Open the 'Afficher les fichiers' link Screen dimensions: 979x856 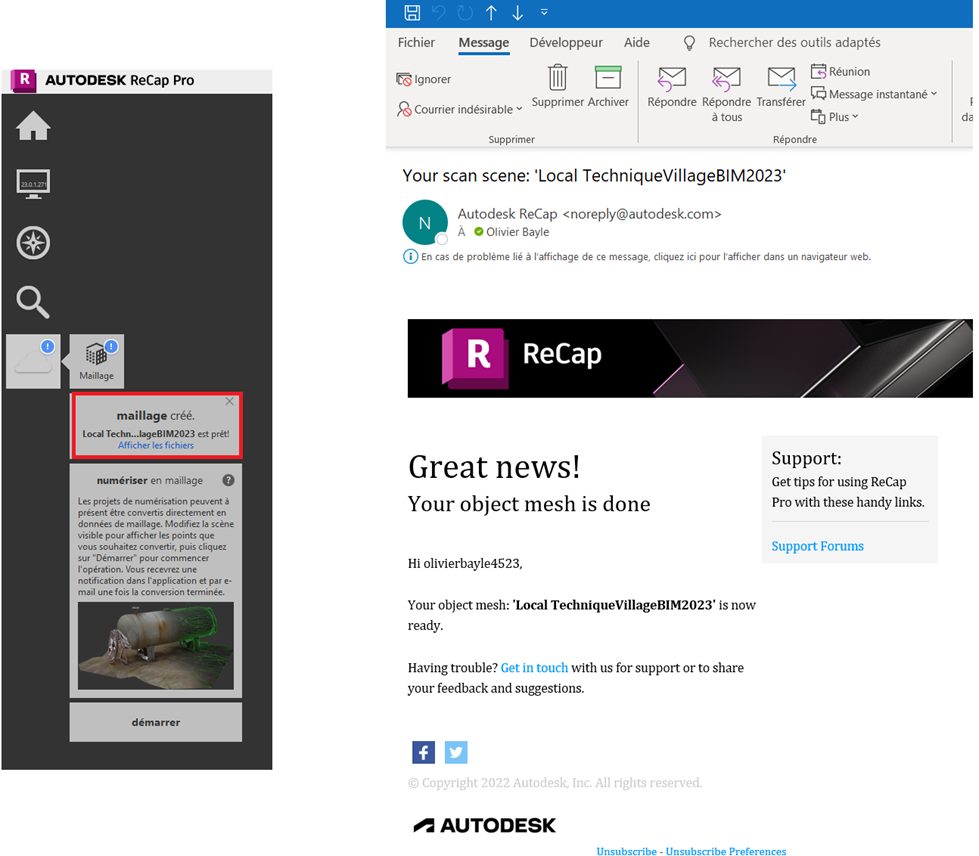[156, 445]
